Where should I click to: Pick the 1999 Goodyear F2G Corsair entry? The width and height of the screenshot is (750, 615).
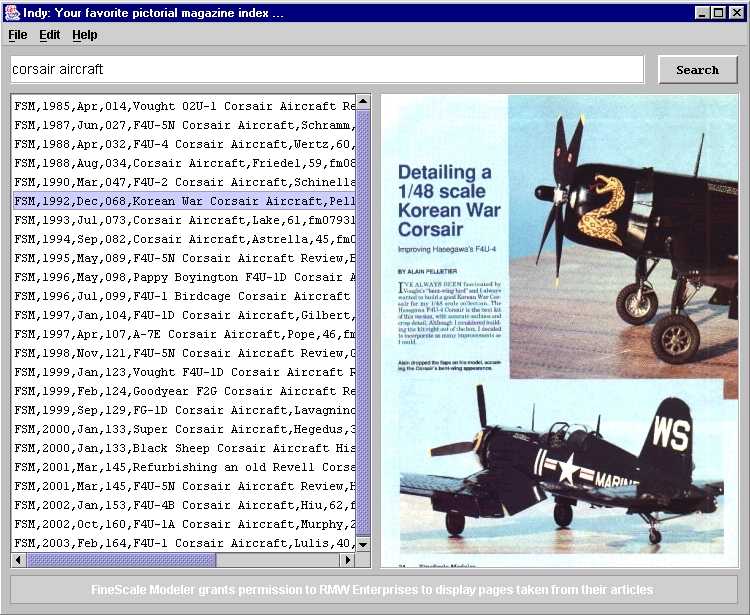coord(184,391)
